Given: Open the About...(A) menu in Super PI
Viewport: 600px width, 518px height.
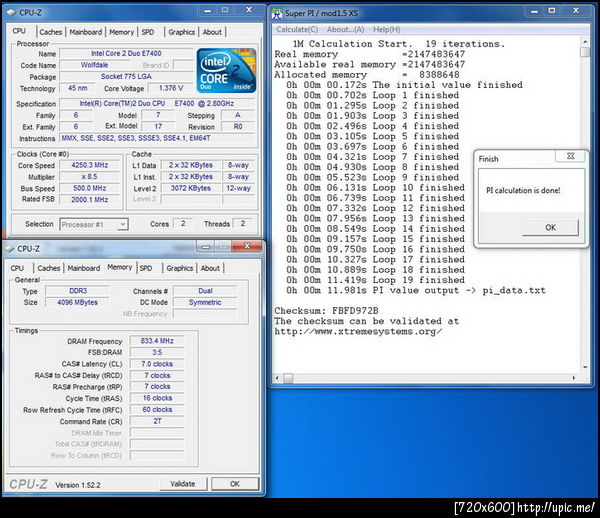Looking at the screenshot, I should coord(347,29).
